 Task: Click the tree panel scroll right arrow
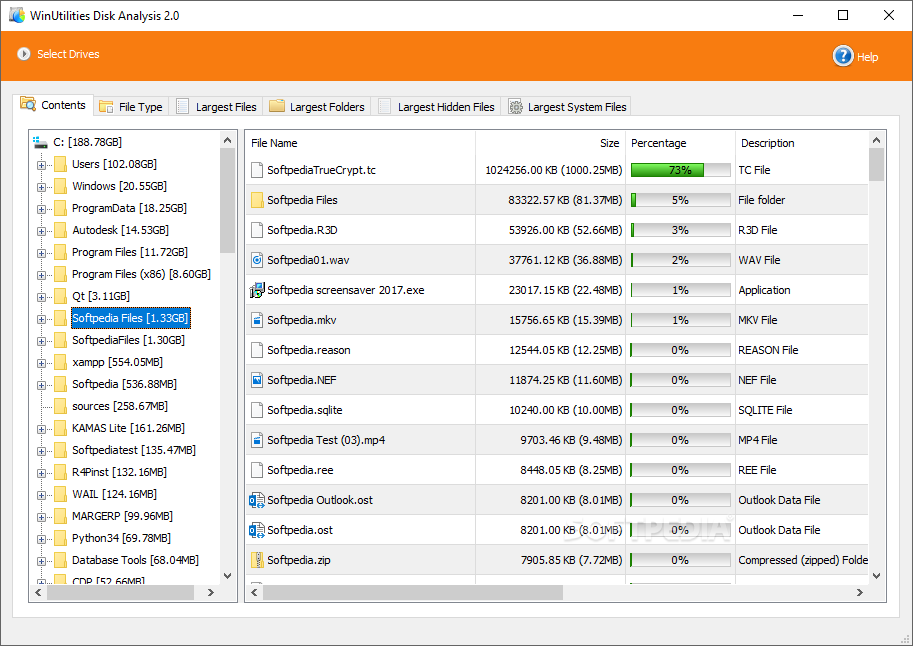click(211, 592)
